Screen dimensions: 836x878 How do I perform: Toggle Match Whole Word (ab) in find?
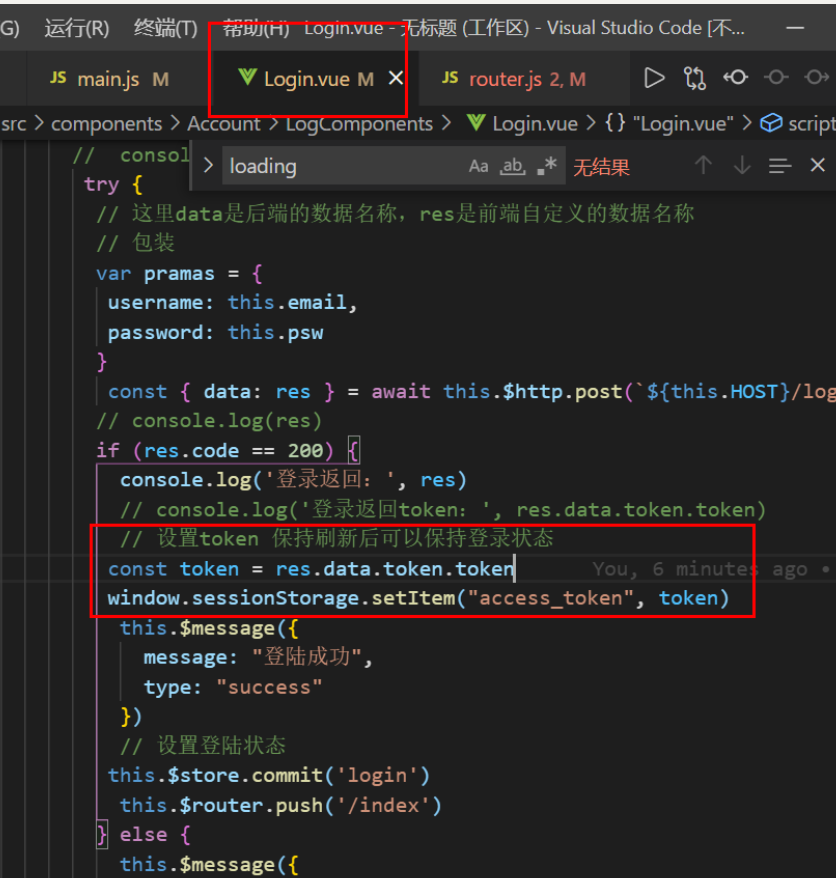click(512, 166)
